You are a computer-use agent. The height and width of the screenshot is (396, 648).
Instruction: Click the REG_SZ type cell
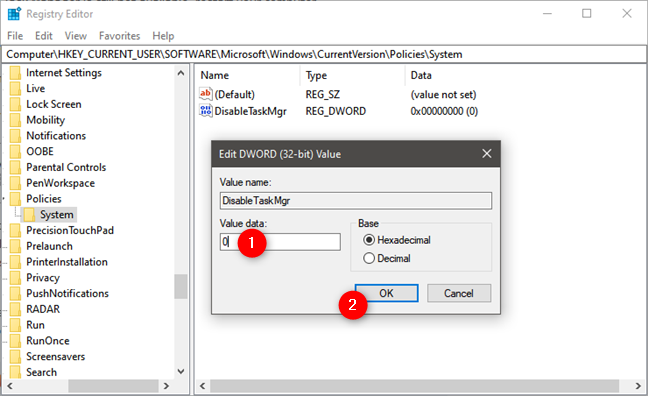pyautogui.click(x=323, y=94)
